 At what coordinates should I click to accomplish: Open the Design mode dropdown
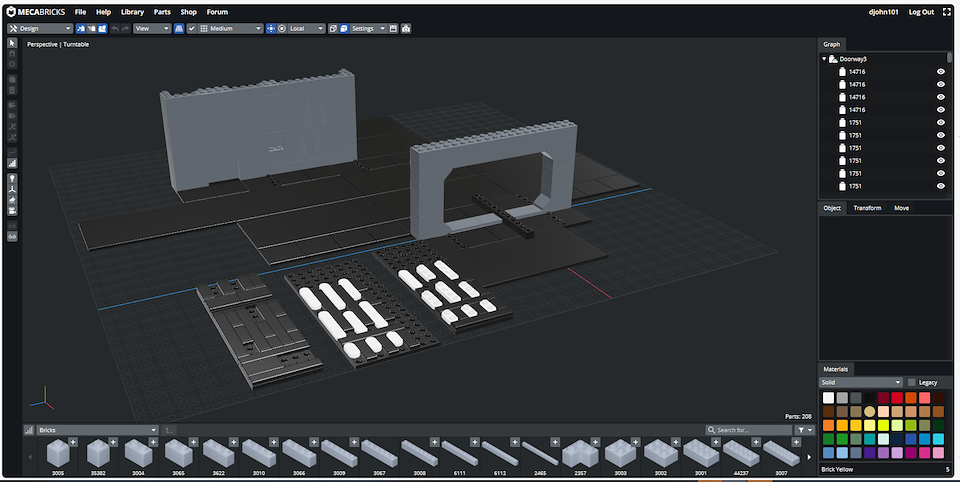[x=39, y=29]
